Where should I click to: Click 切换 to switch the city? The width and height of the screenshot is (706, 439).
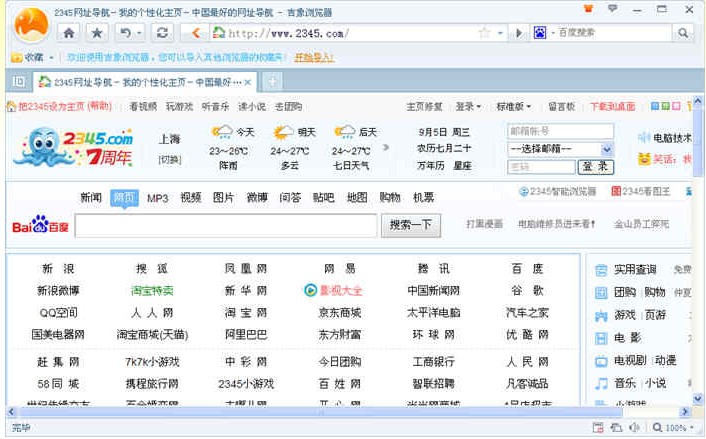click(170, 159)
